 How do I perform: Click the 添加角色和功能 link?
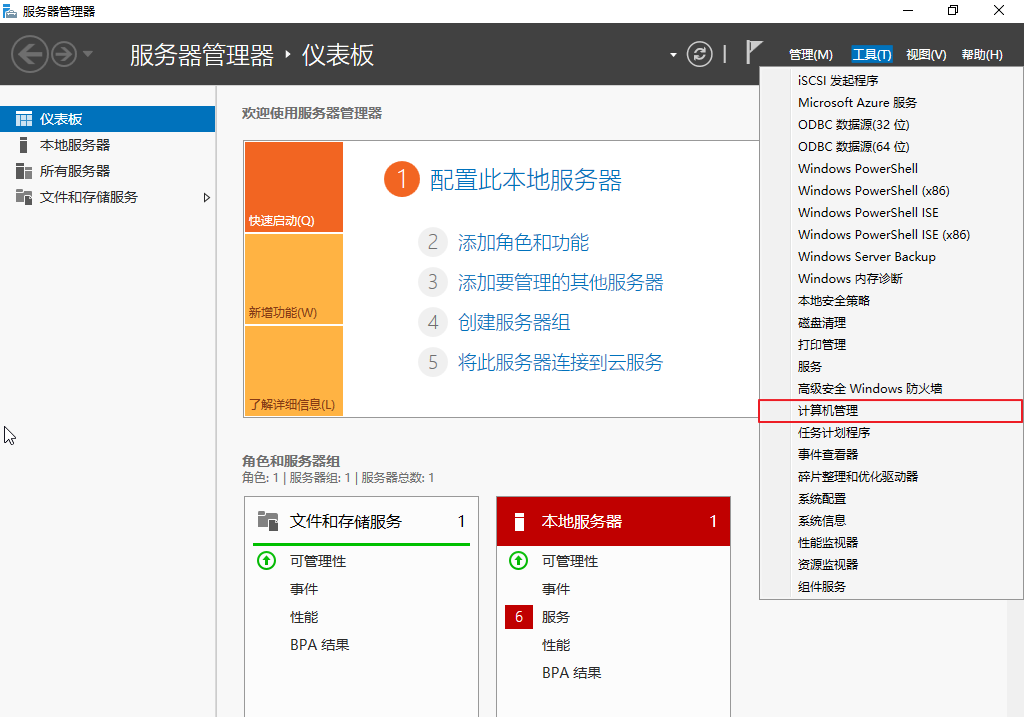click(523, 243)
